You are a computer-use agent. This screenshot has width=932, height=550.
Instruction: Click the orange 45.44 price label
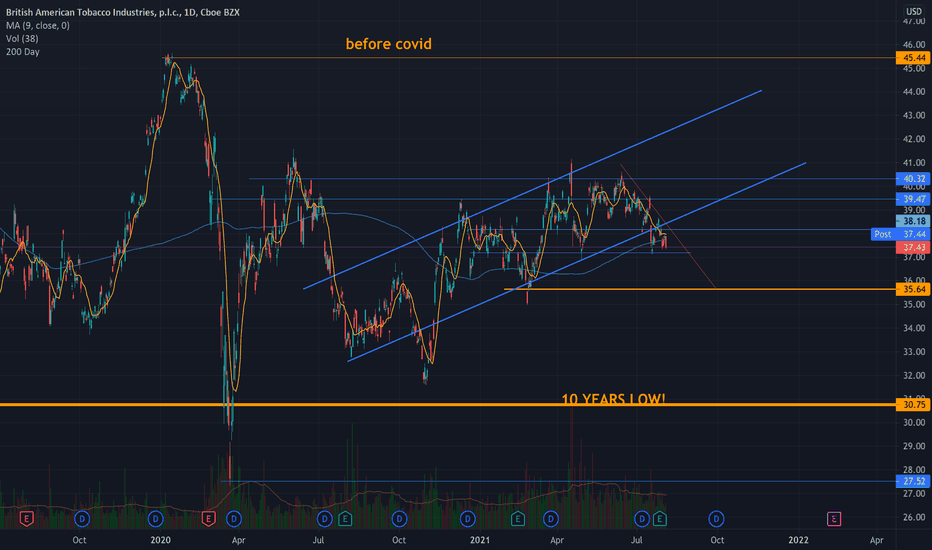click(x=914, y=58)
